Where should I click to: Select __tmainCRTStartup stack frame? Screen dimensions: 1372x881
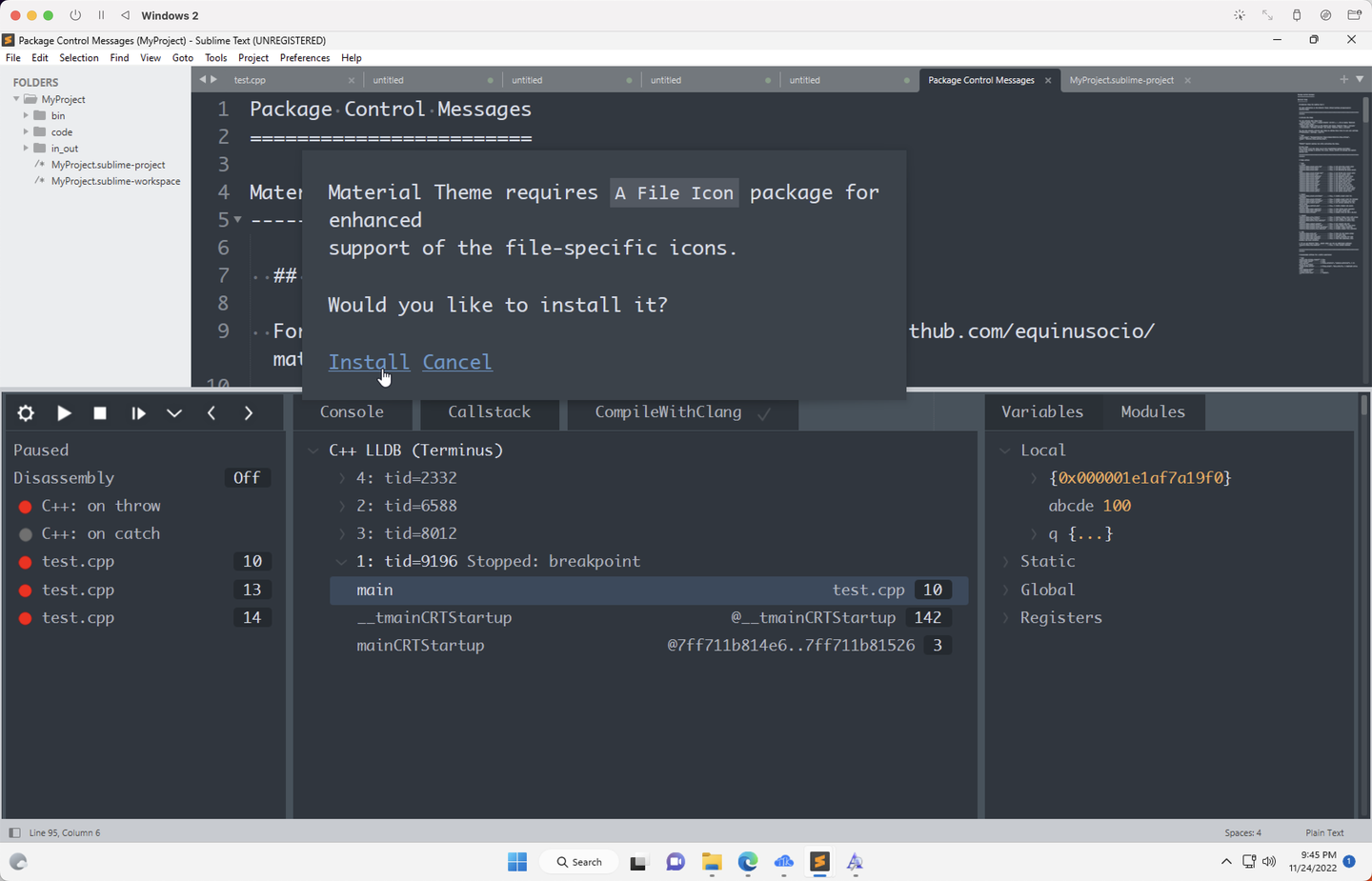[x=649, y=618]
